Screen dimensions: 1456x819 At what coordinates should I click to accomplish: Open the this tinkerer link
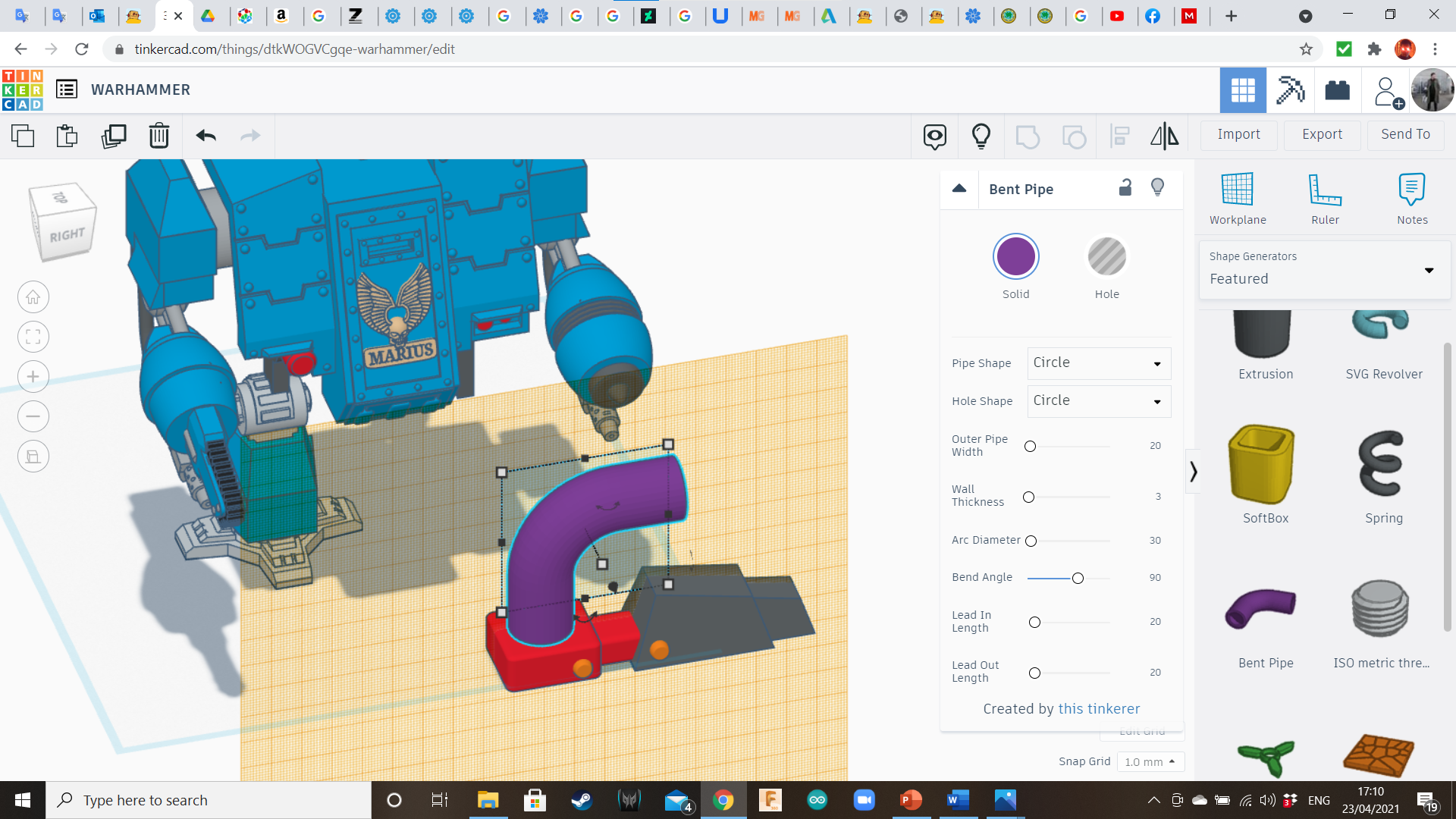pos(1099,708)
